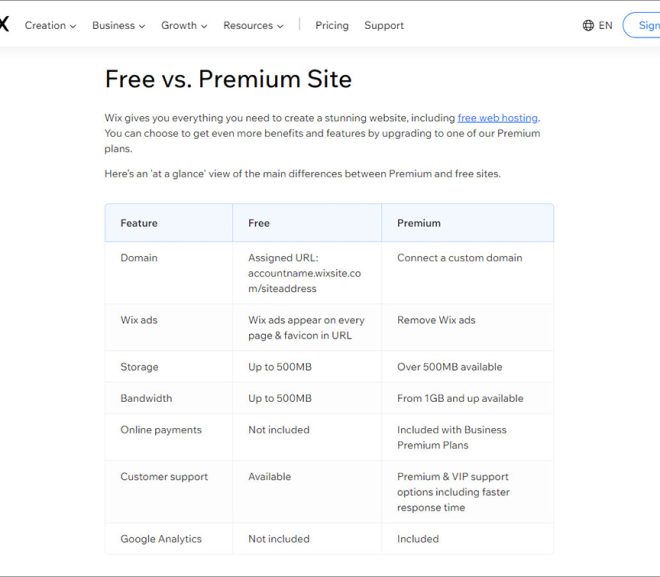Select the EN language option
Image resolution: width=660 pixels, height=577 pixels.
pyautogui.click(x=605, y=25)
